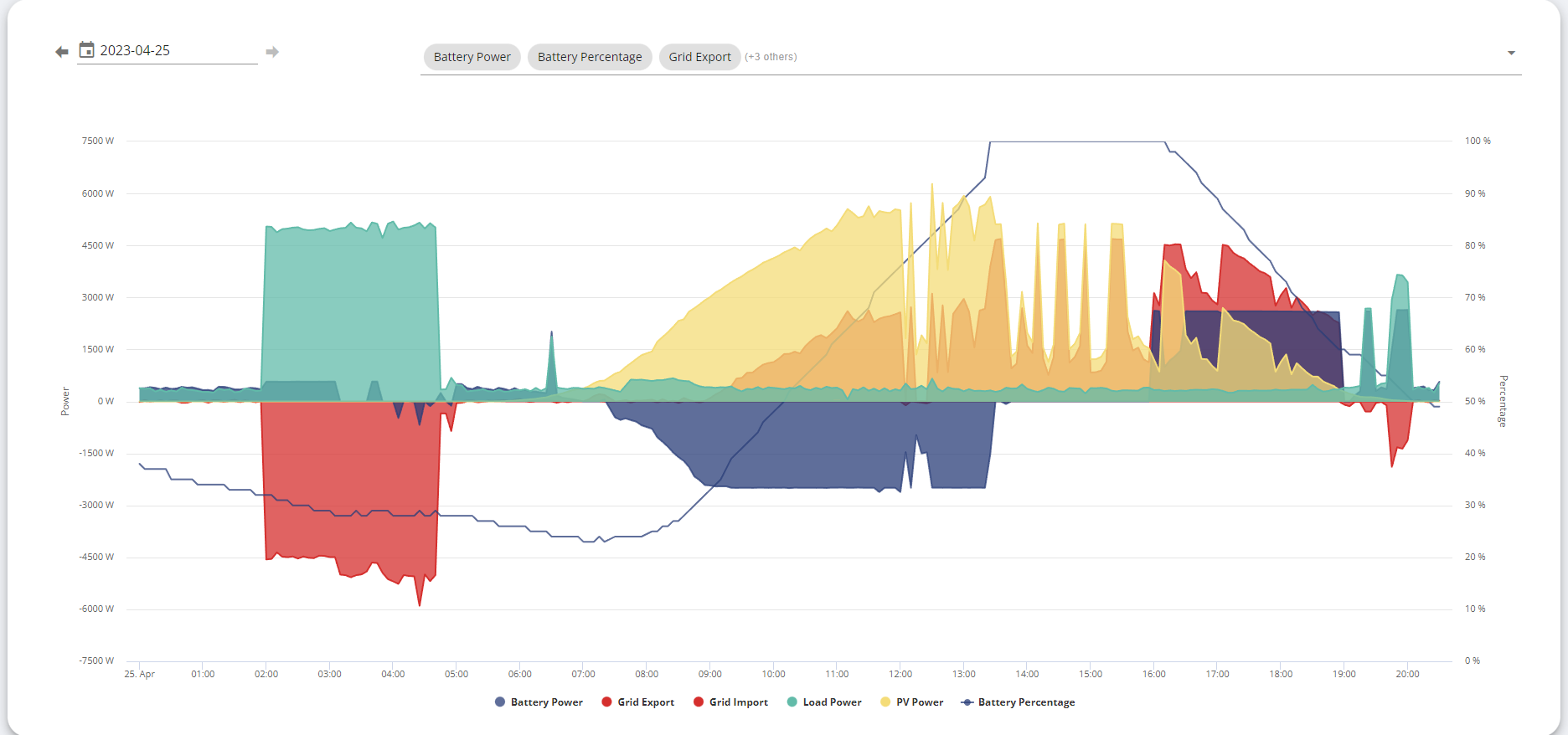Click the Power axis title
Viewport: 1568px width, 735px height.
click(x=65, y=401)
